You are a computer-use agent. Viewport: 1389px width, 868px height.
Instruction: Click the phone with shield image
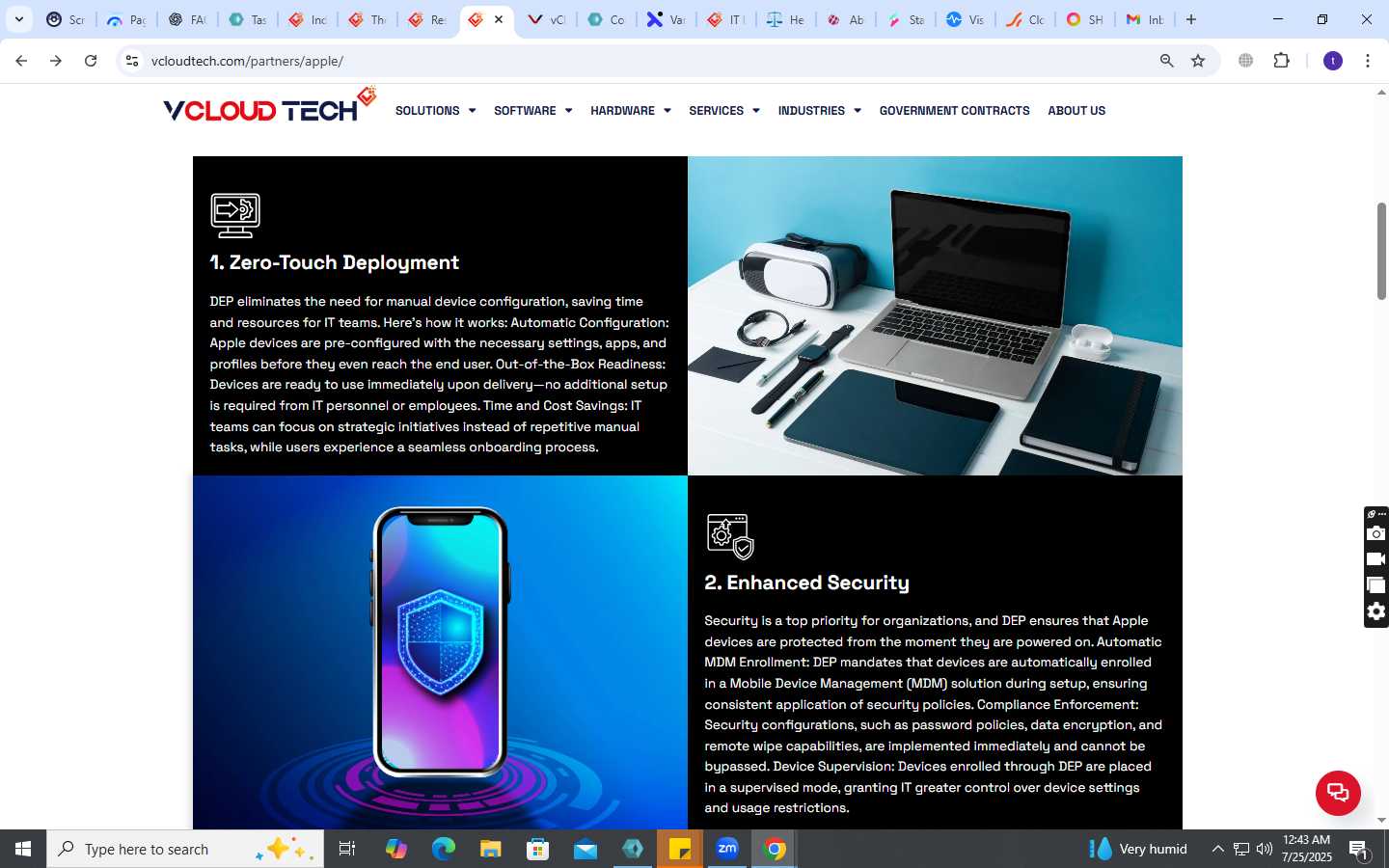click(x=440, y=652)
